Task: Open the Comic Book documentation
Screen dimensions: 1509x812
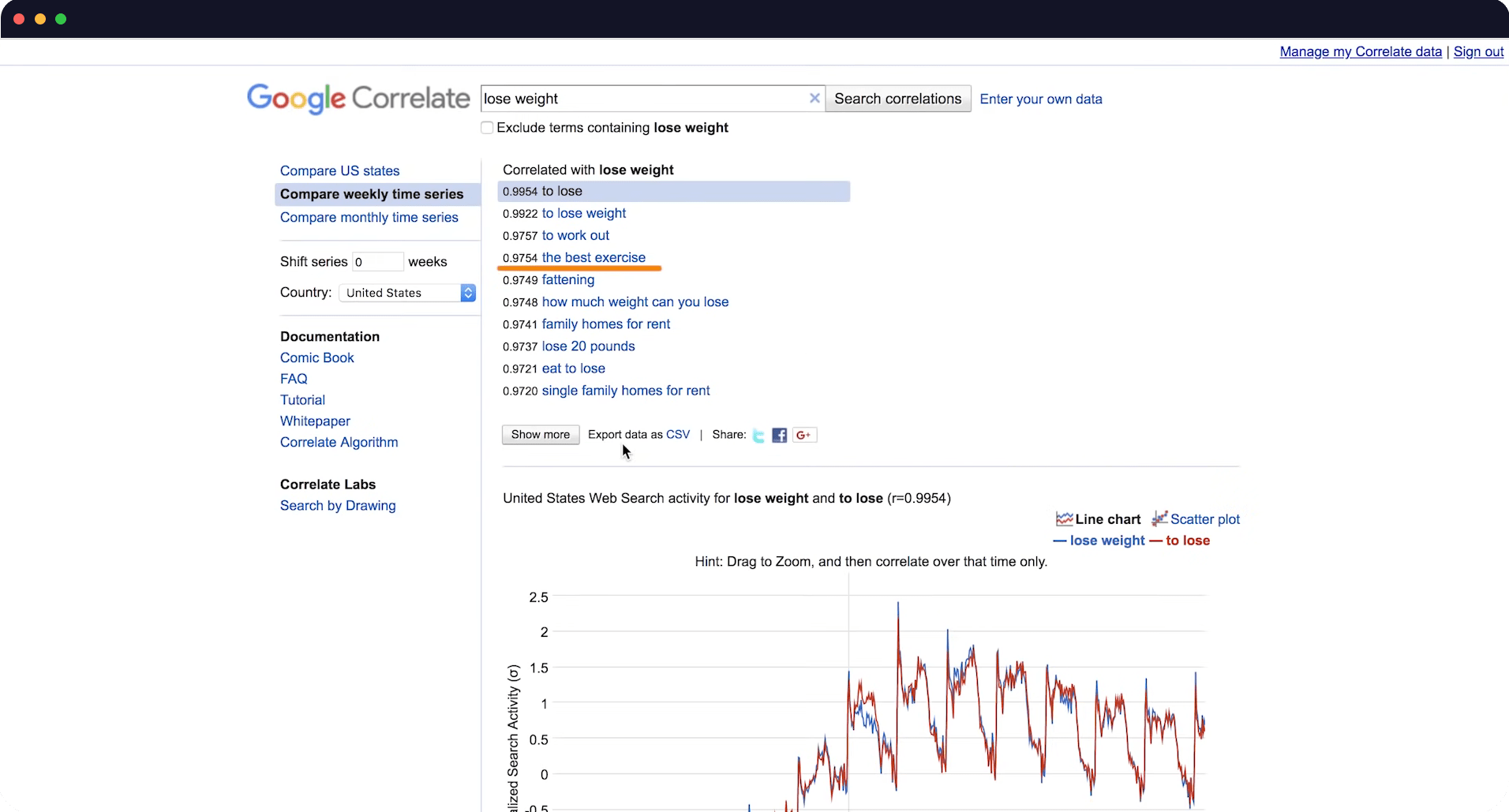Action: click(x=317, y=357)
